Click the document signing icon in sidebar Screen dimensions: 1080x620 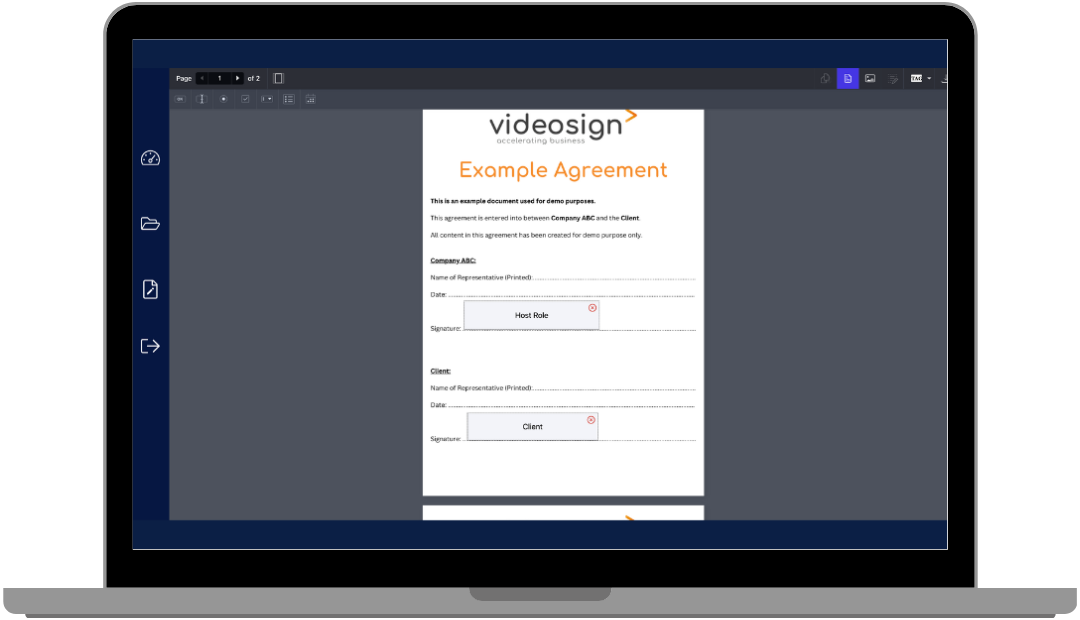point(150,290)
